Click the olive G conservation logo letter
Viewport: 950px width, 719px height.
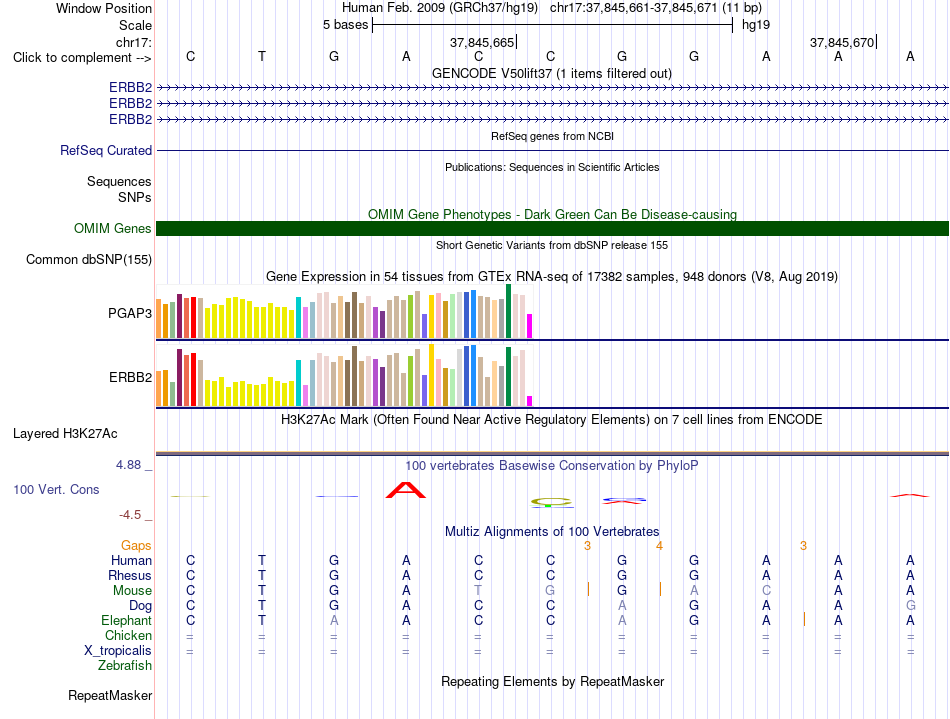[x=551, y=502]
